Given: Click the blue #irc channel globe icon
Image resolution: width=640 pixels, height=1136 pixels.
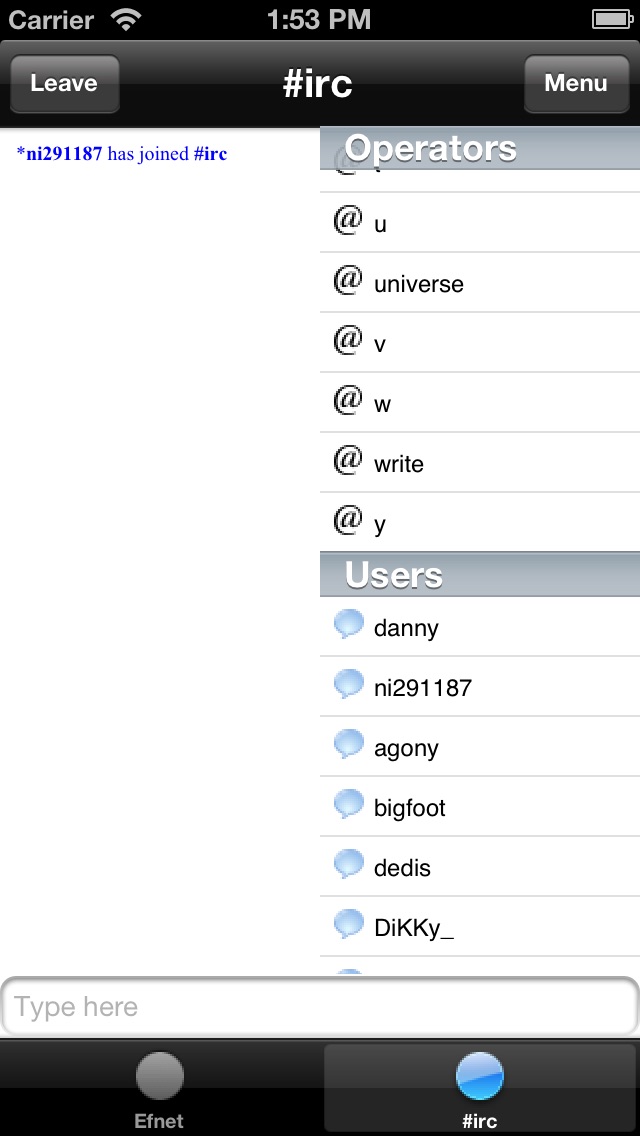Looking at the screenshot, I should pyautogui.click(x=480, y=1076).
